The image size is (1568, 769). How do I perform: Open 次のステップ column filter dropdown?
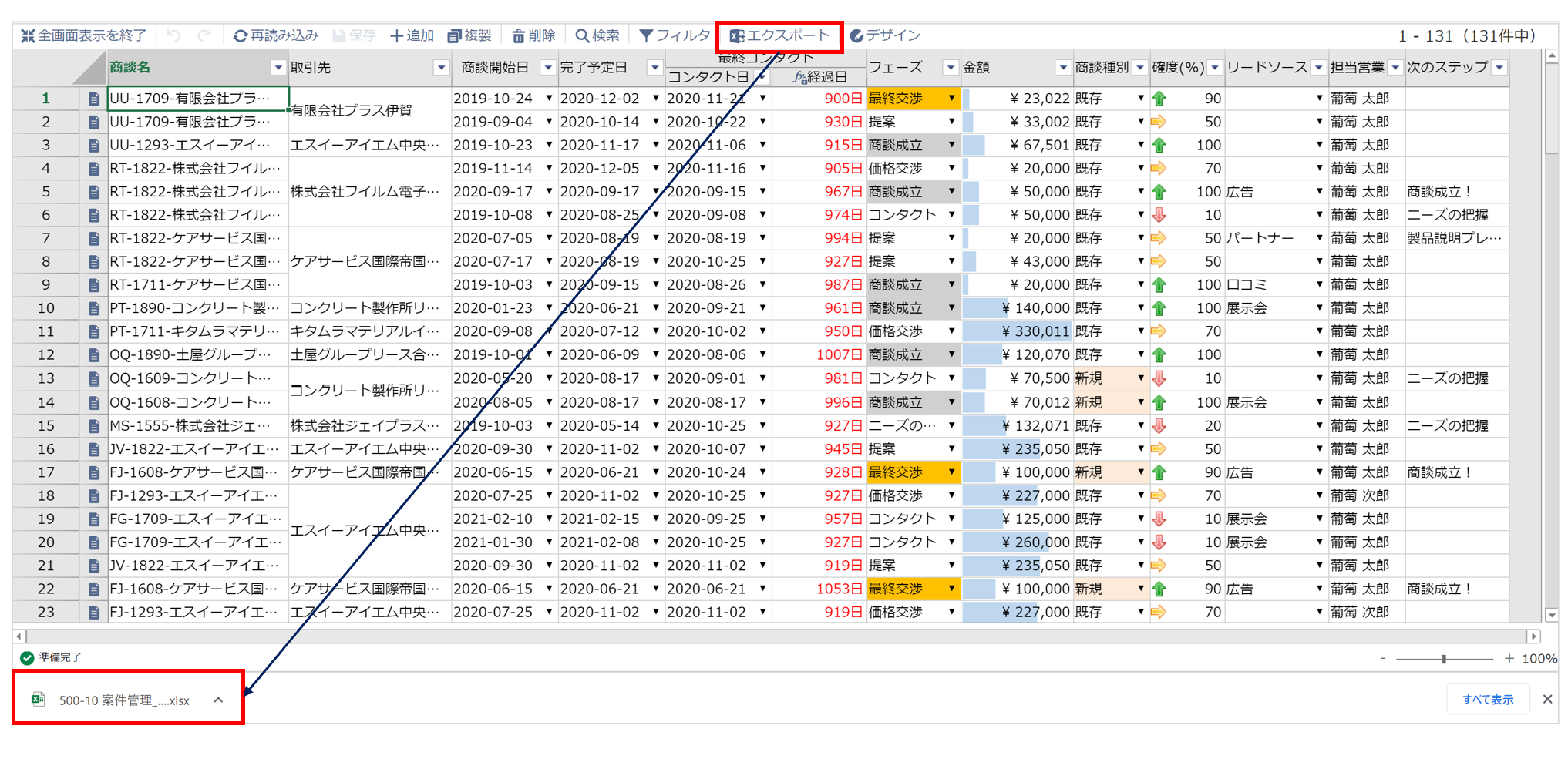pyautogui.click(x=1499, y=68)
